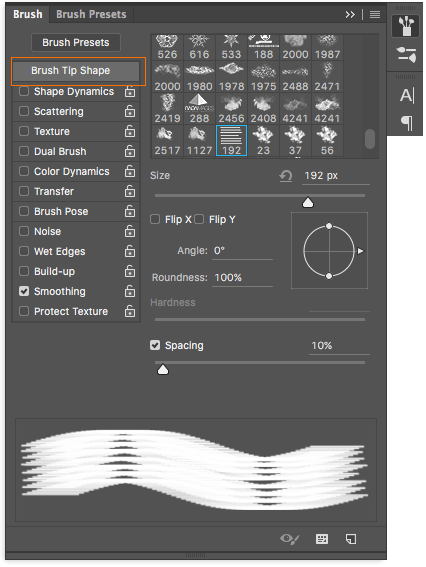This screenshot has height=567, width=426.
Task: Click the Spacing slider handle
Action: tap(163, 370)
